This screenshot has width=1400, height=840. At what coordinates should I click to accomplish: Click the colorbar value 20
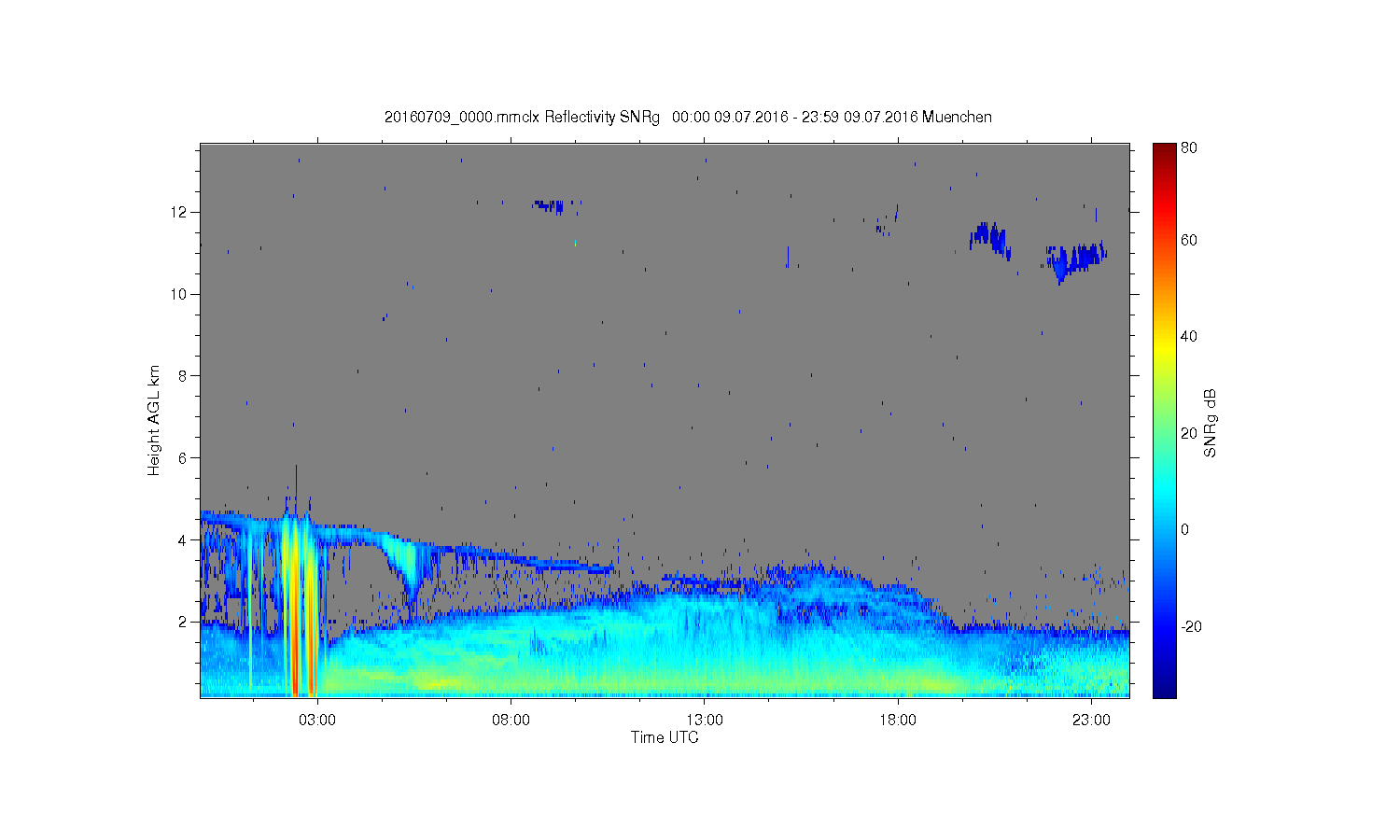1189,433
